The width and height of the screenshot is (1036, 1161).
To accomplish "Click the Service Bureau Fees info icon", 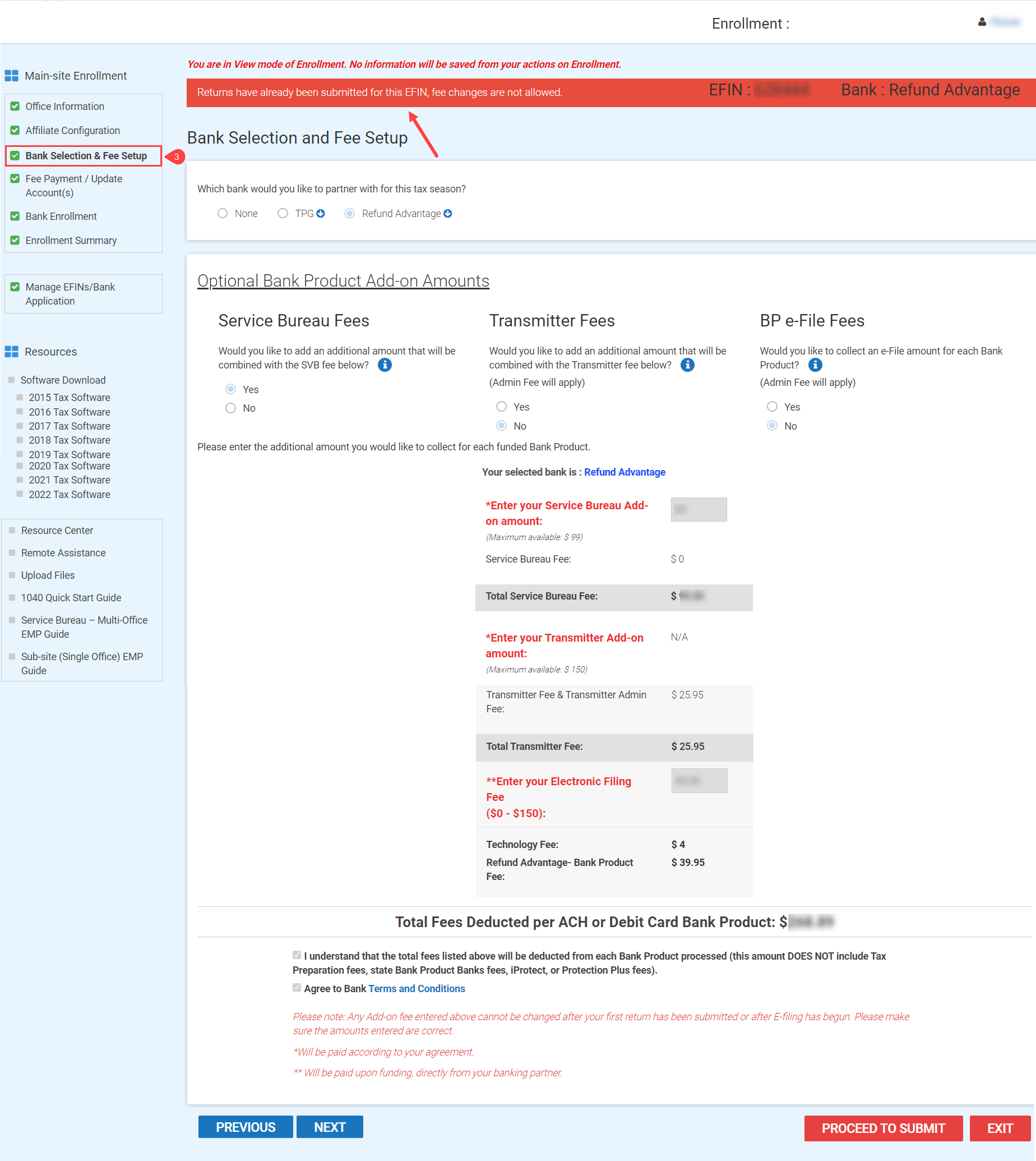I will tap(385, 365).
